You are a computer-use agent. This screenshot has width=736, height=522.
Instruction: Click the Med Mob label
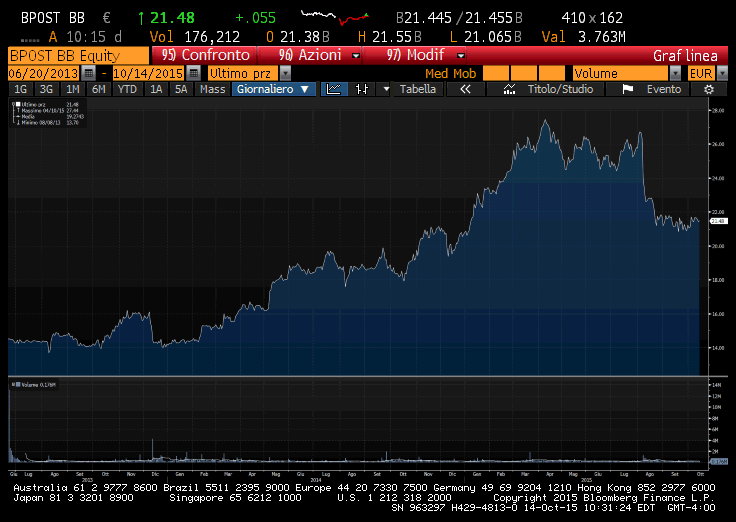coord(450,73)
